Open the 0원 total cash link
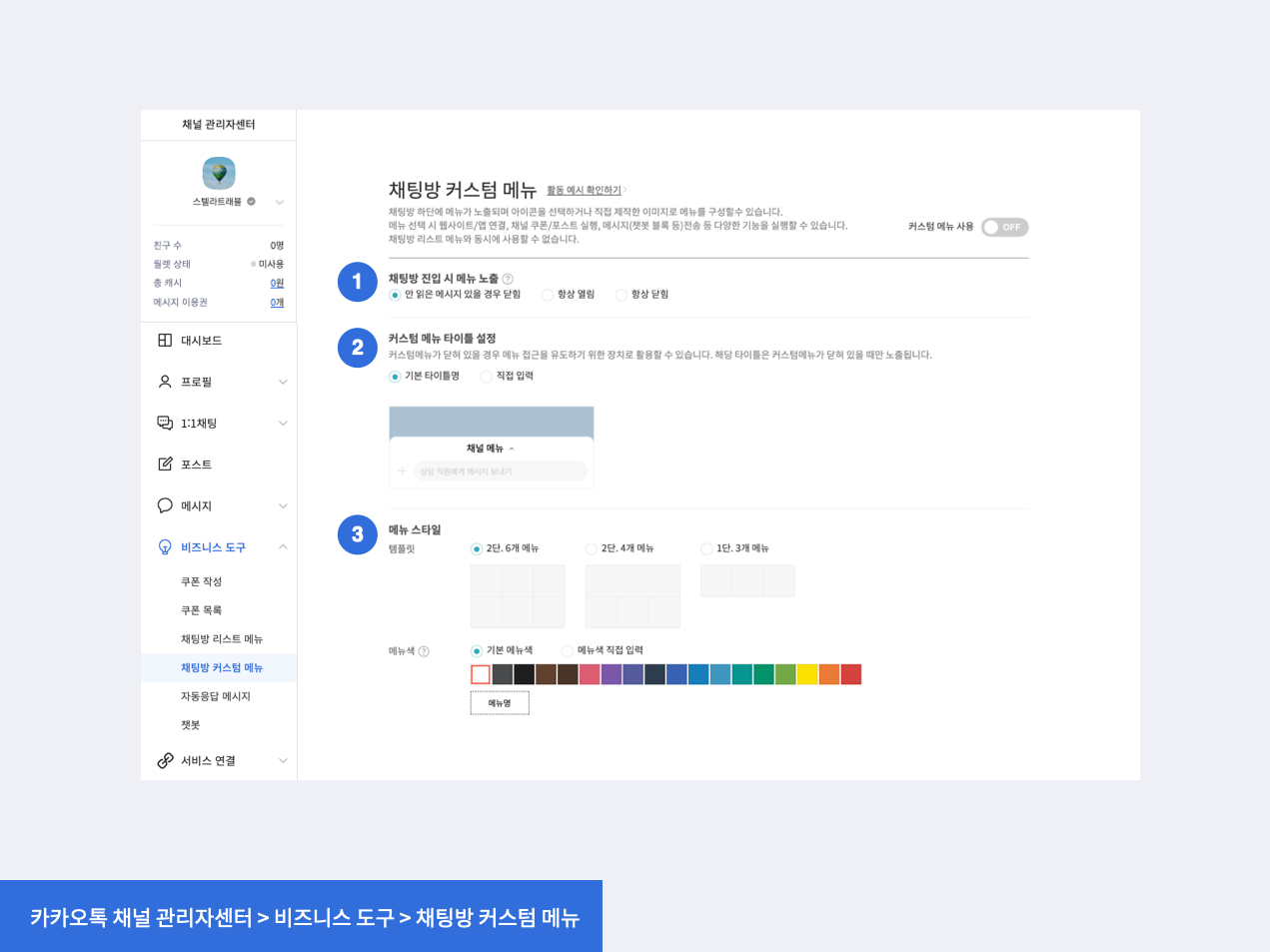The height and width of the screenshot is (952, 1270). pos(277,284)
